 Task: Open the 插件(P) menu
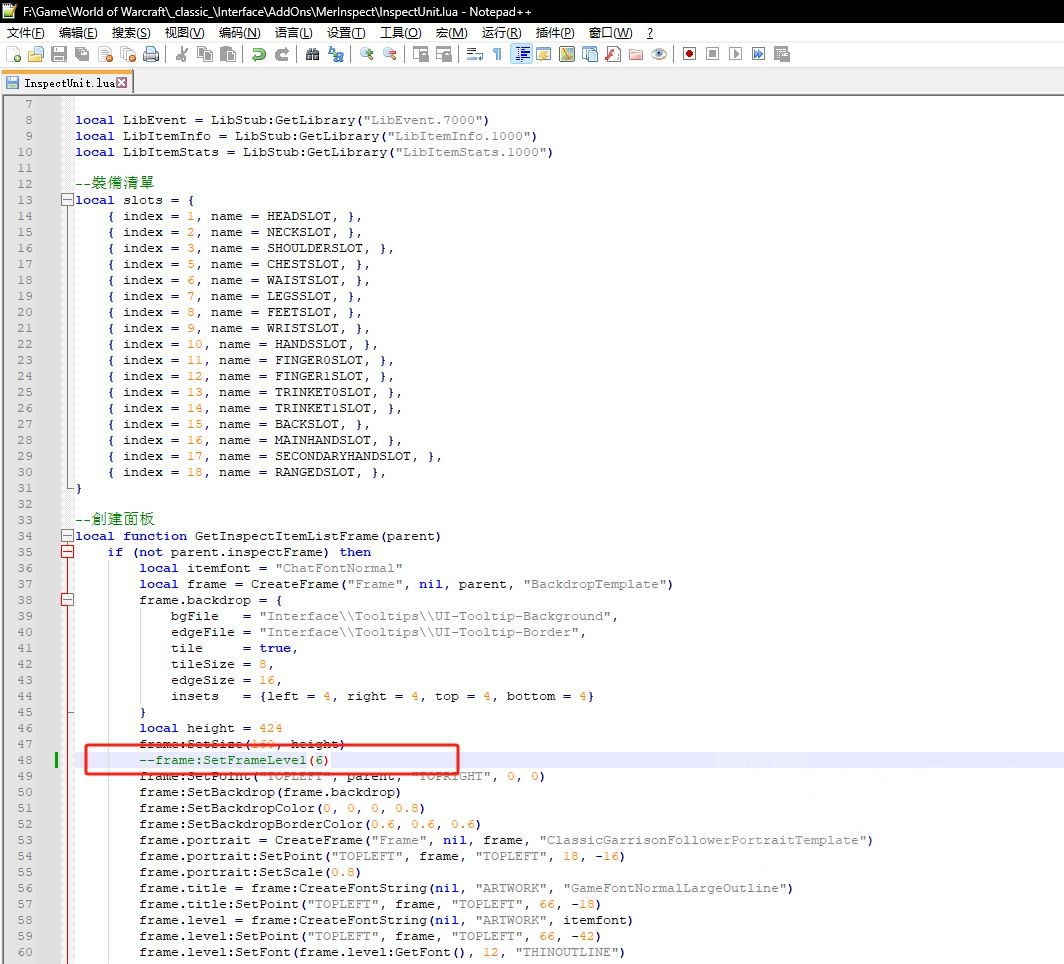point(555,33)
